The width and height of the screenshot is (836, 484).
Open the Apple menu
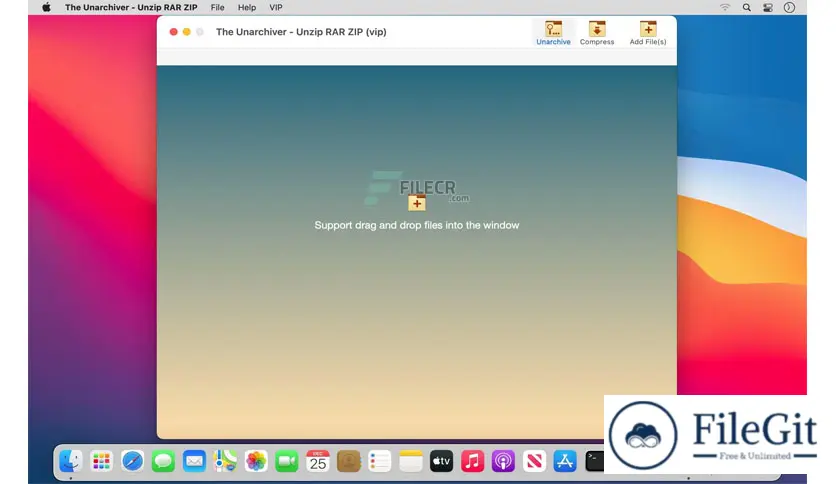[46, 7]
